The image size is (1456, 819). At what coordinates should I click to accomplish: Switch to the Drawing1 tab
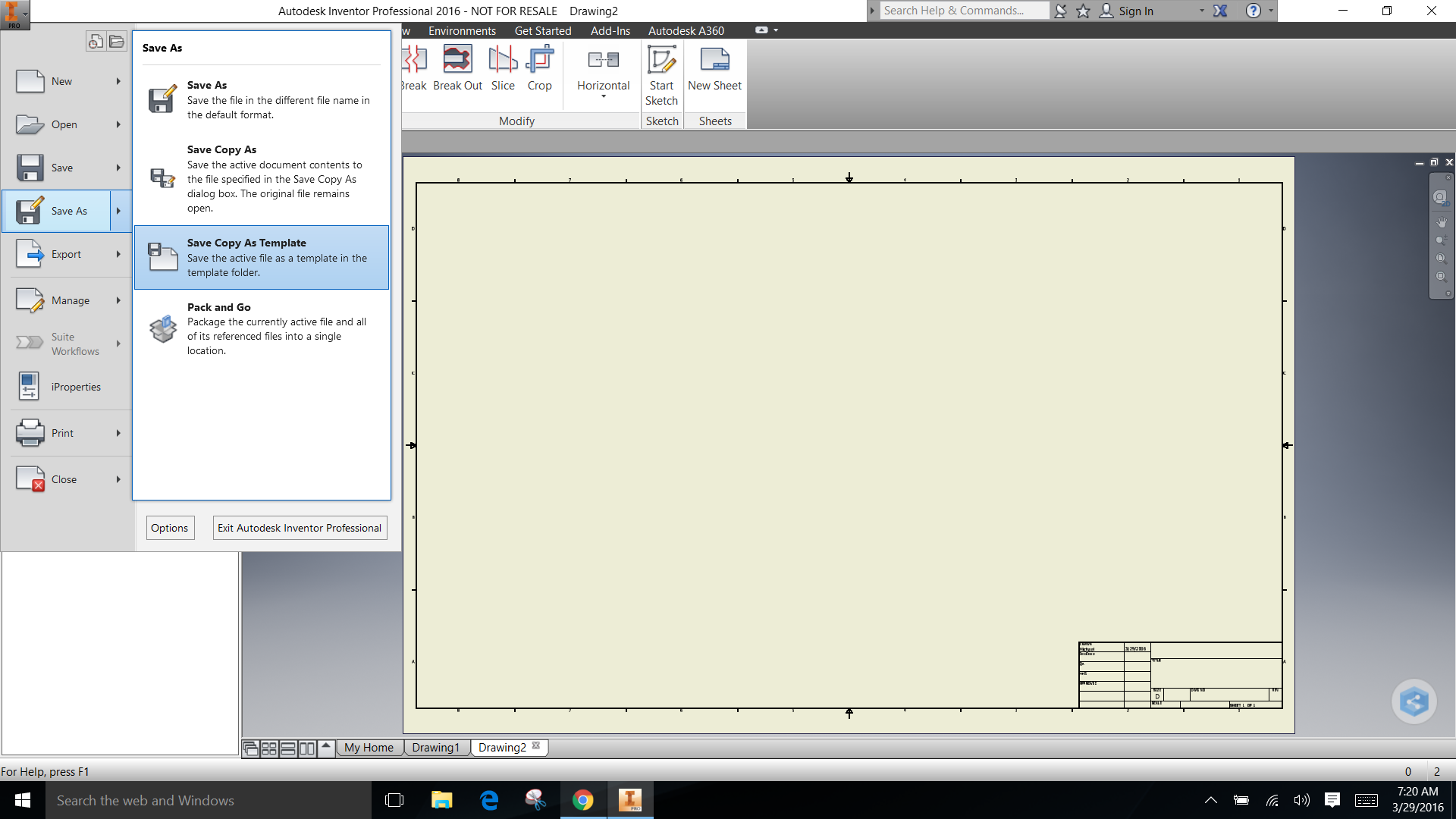click(436, 747)
